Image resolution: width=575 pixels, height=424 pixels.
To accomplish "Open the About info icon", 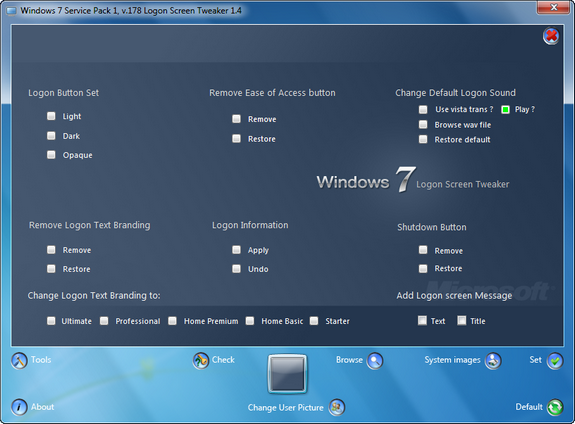I will (x=19, y=407).
